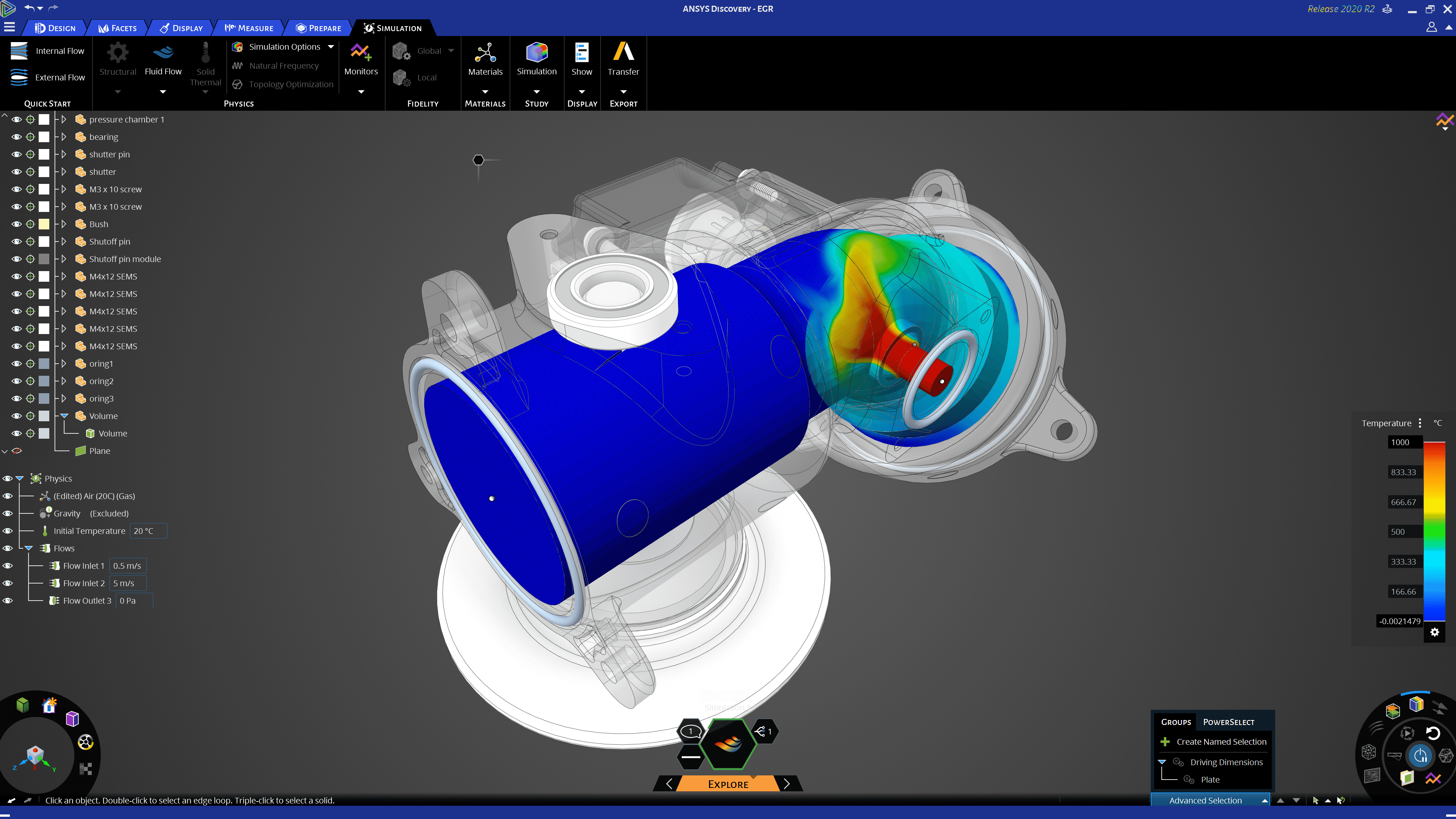Click the Initial Temperature value field

[x=147, y=531]
